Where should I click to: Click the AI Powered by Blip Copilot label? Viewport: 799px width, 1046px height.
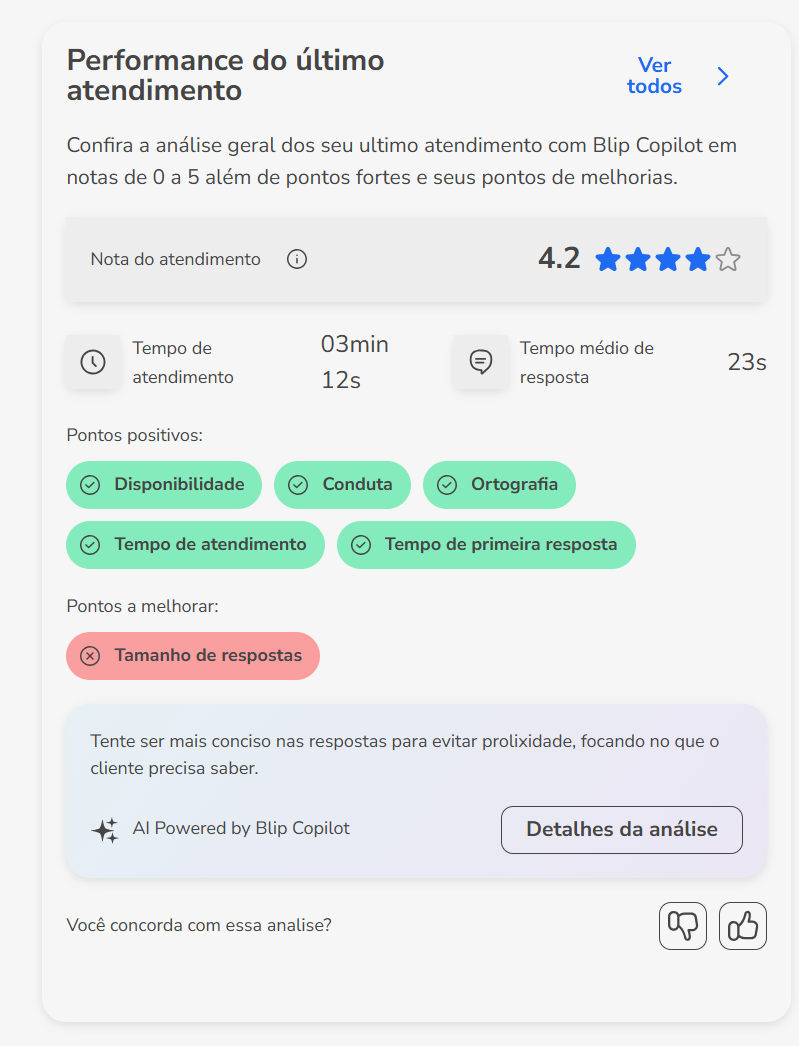pos(241,829)
